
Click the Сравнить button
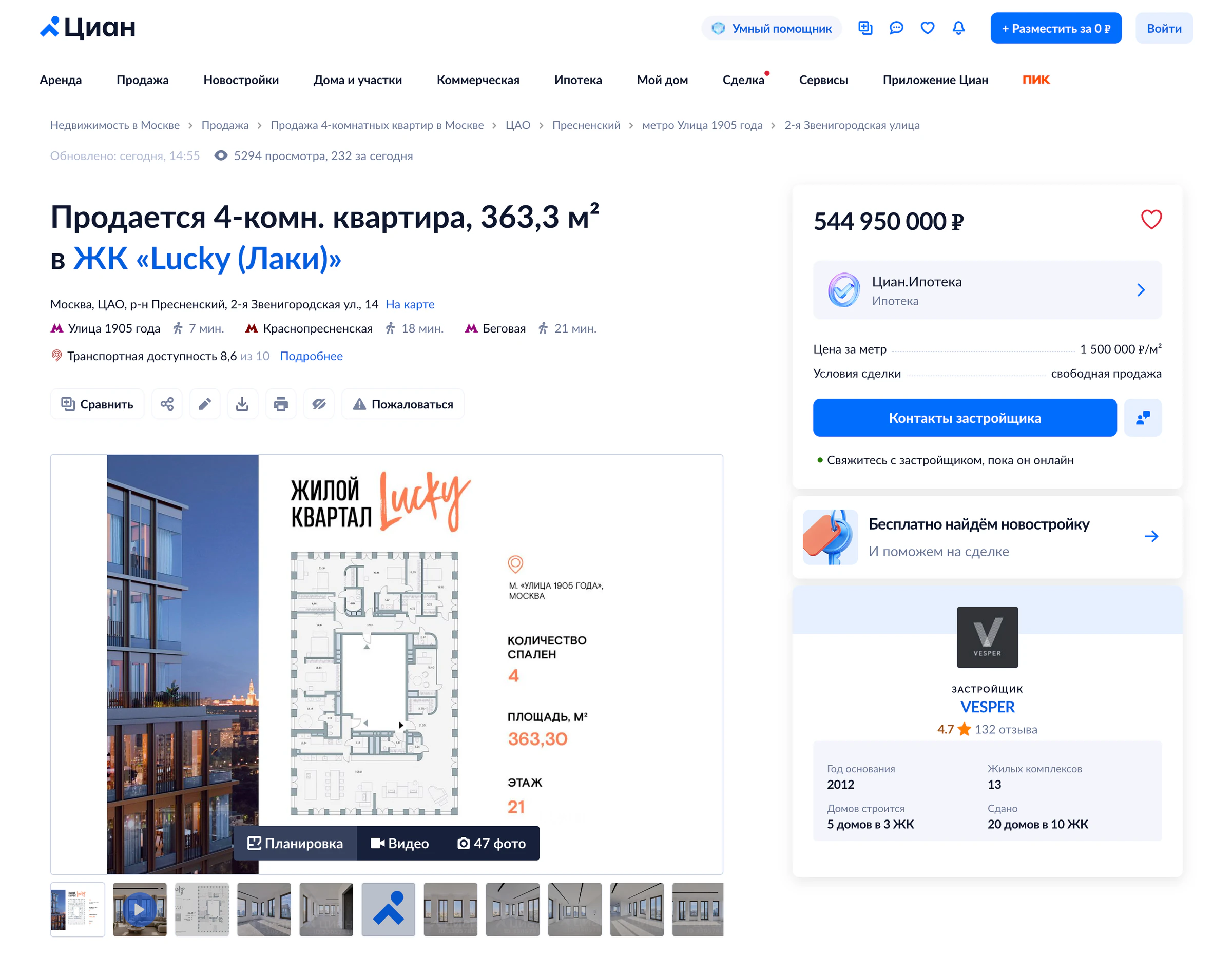coord(97,404)
